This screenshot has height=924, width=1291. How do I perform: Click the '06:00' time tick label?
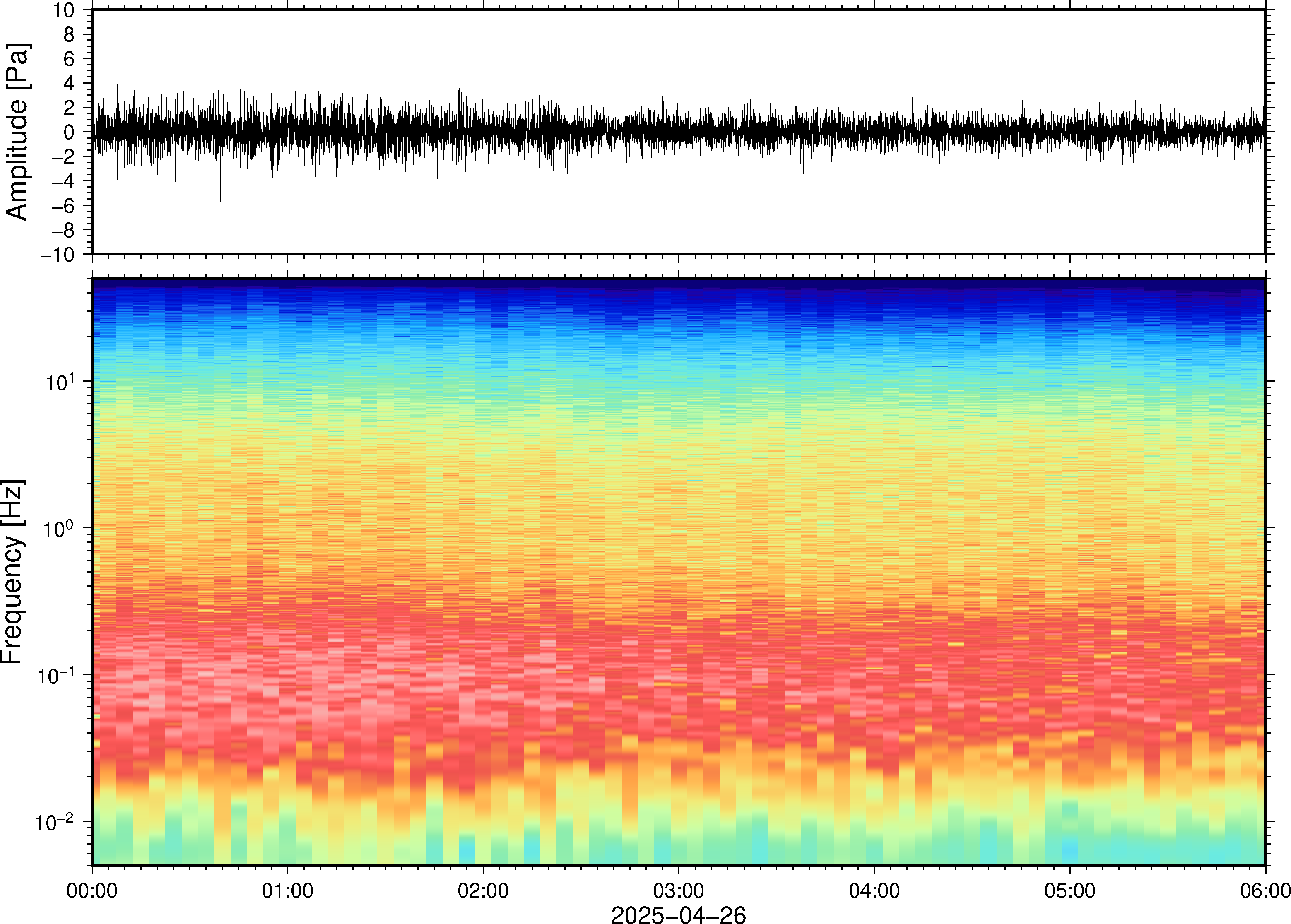pyautogui.click(x=1265, y=890)
